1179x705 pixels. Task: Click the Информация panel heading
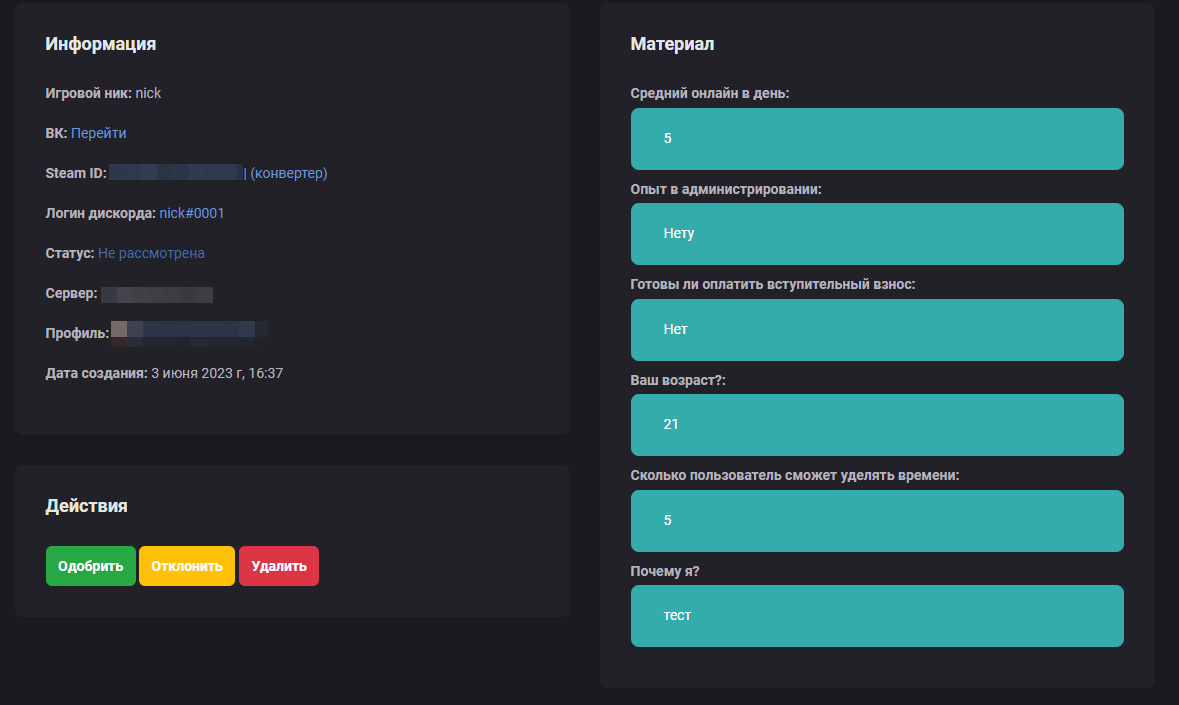pos(101,44)
